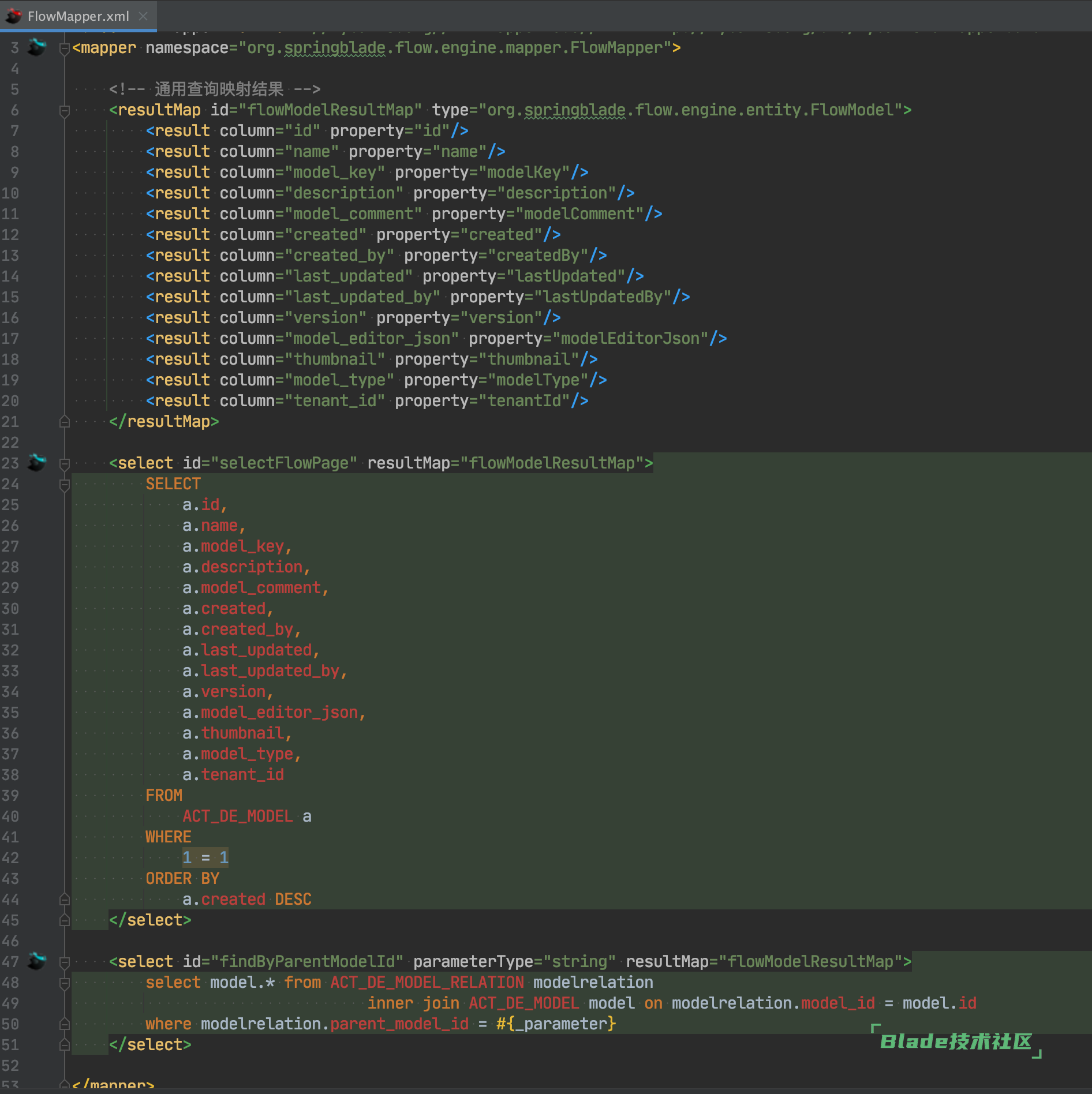1092x1094 pixels.
Task: Click the ACT_DE_MODEL_RELATION table name
Action: coord(427,983)
